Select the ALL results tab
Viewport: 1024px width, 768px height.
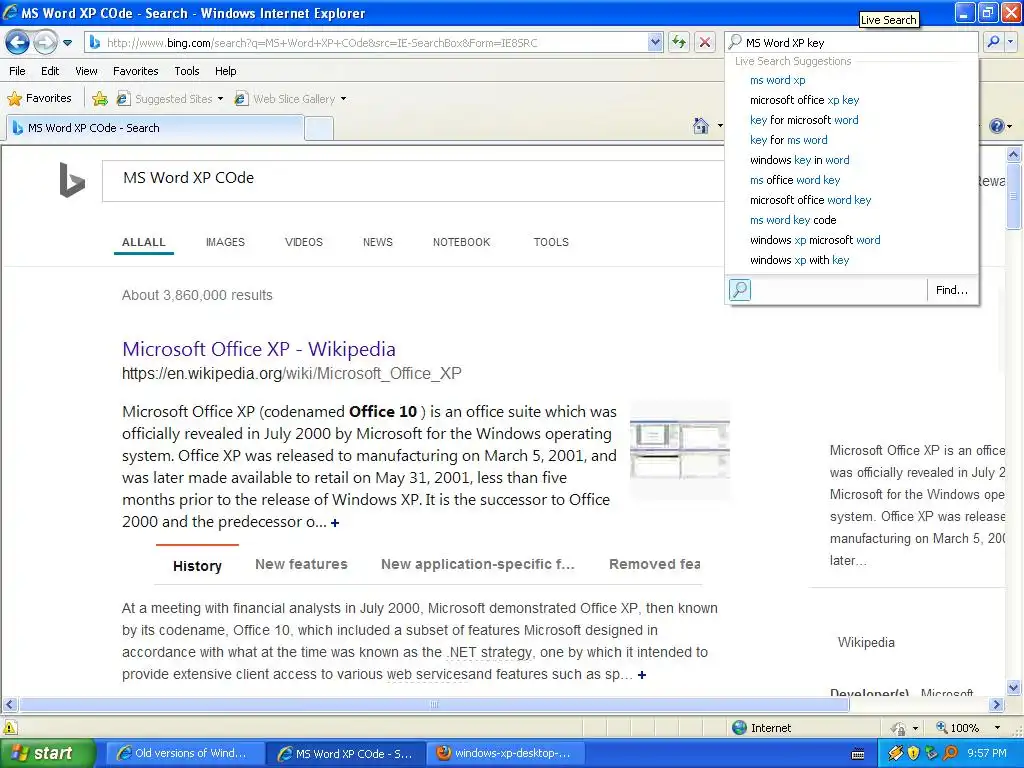tap(144, 242)
